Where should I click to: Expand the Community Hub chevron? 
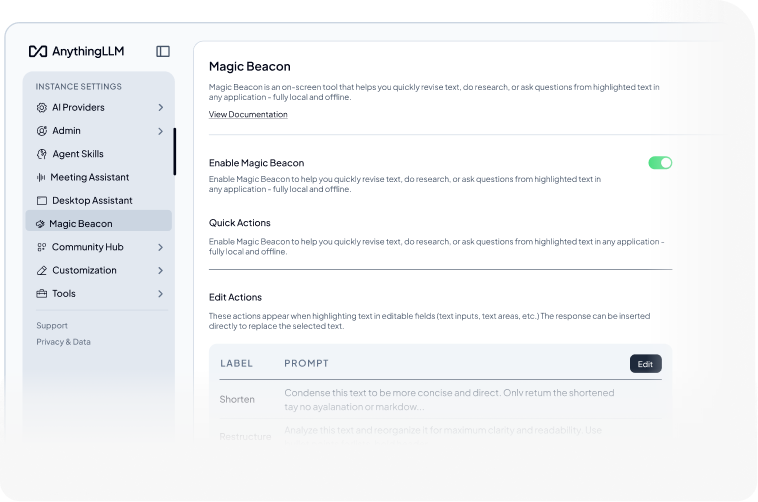point(160,247)
